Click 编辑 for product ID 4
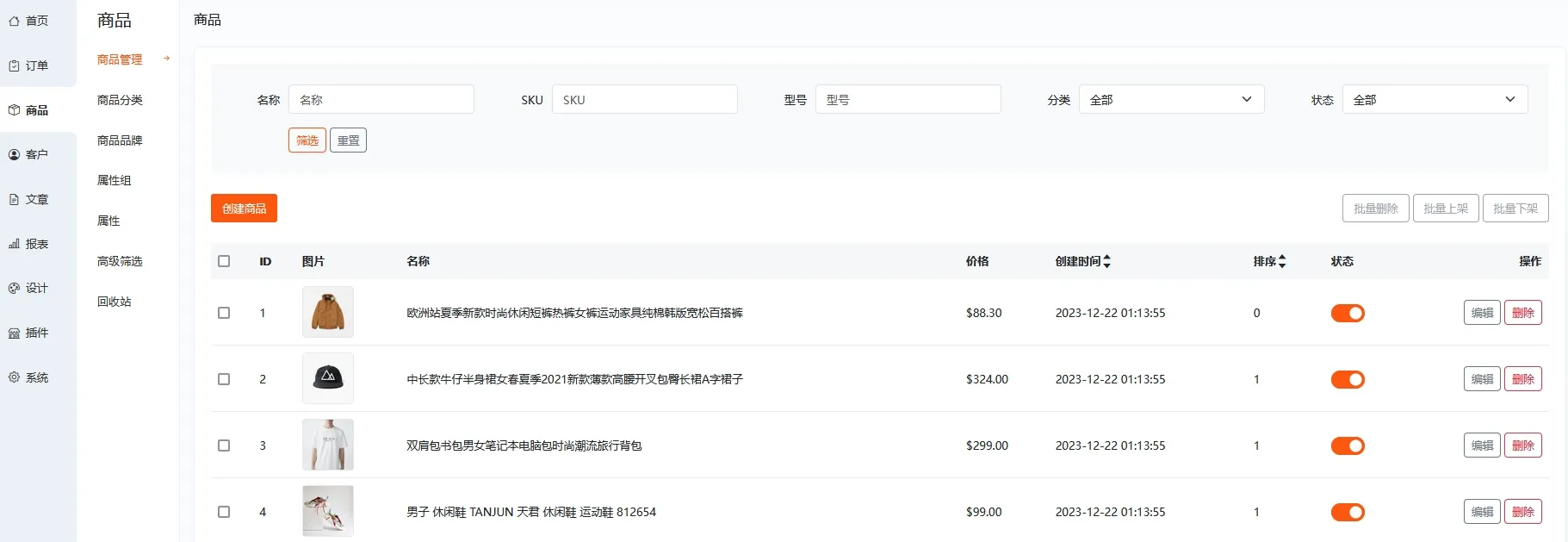 point(1482,512)
